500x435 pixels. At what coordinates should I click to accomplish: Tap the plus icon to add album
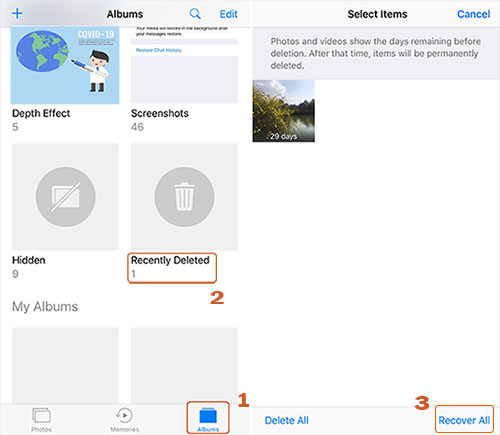pos(17,14)
